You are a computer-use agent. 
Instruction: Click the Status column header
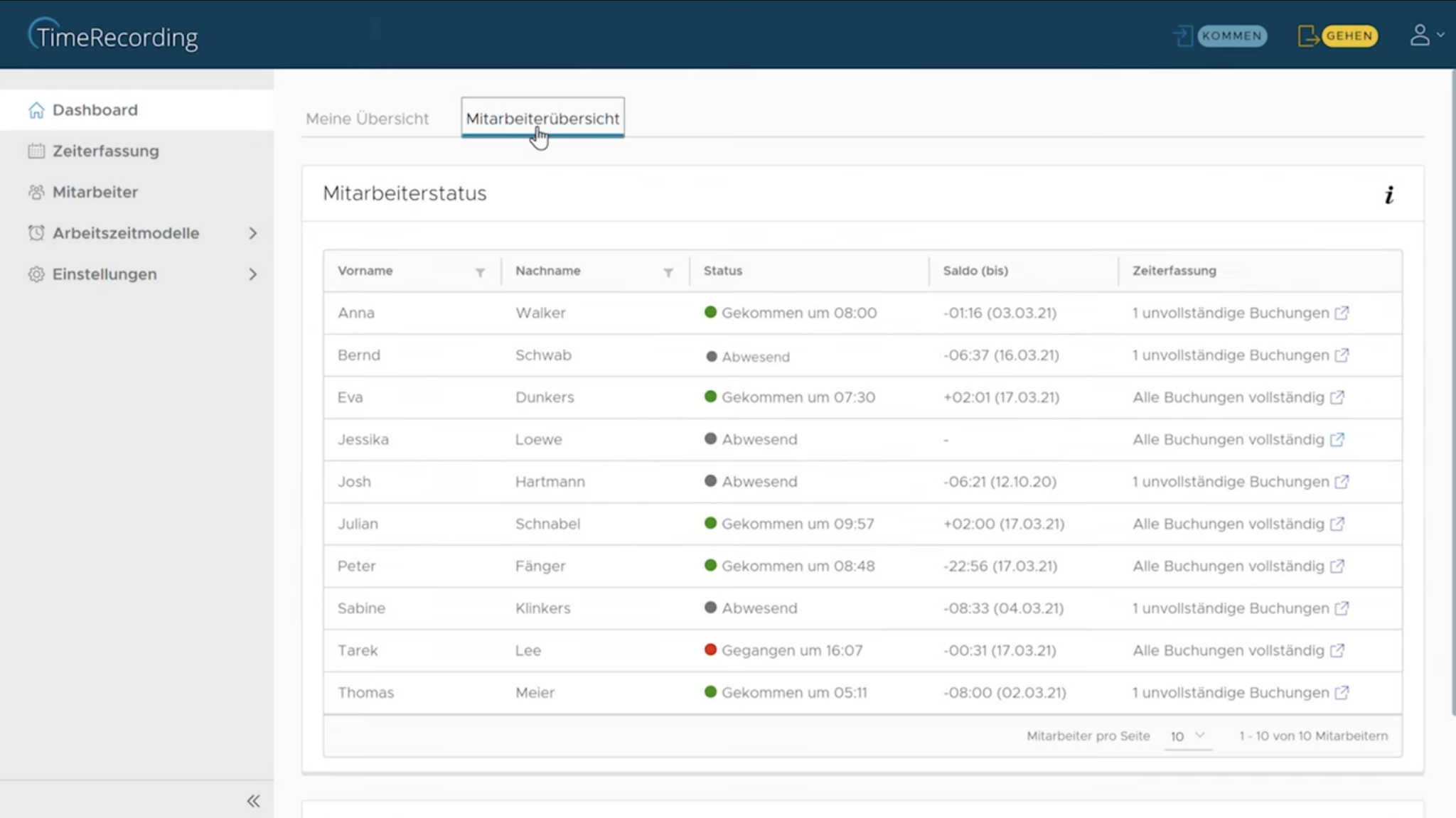(x=722, y=271)
